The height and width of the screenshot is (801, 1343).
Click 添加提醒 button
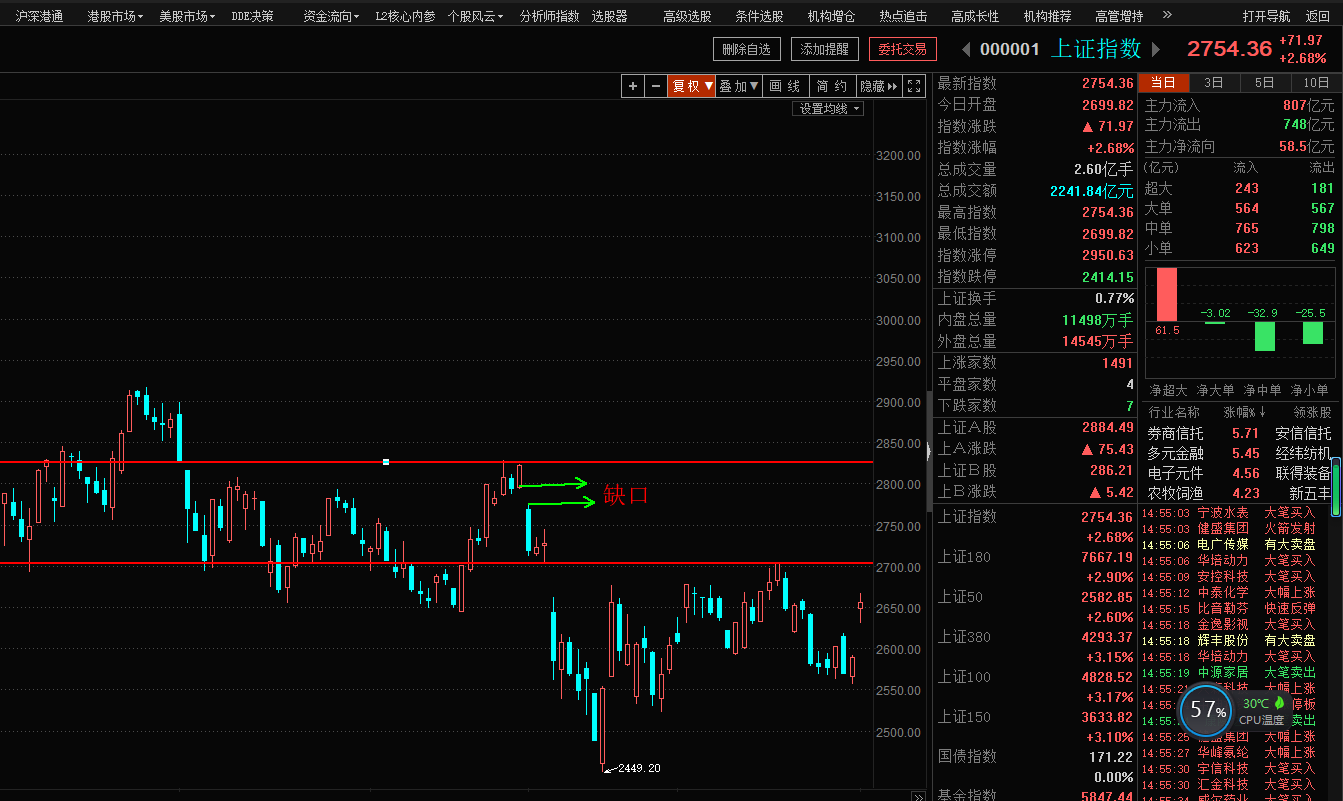[825, 49]
